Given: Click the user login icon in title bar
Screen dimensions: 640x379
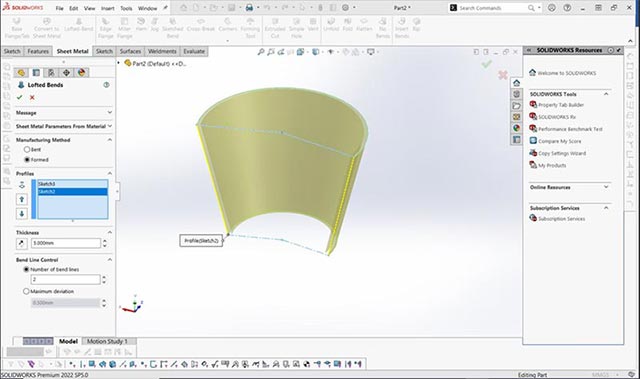Looking at the screenshot, I should [x=552, y=8].
